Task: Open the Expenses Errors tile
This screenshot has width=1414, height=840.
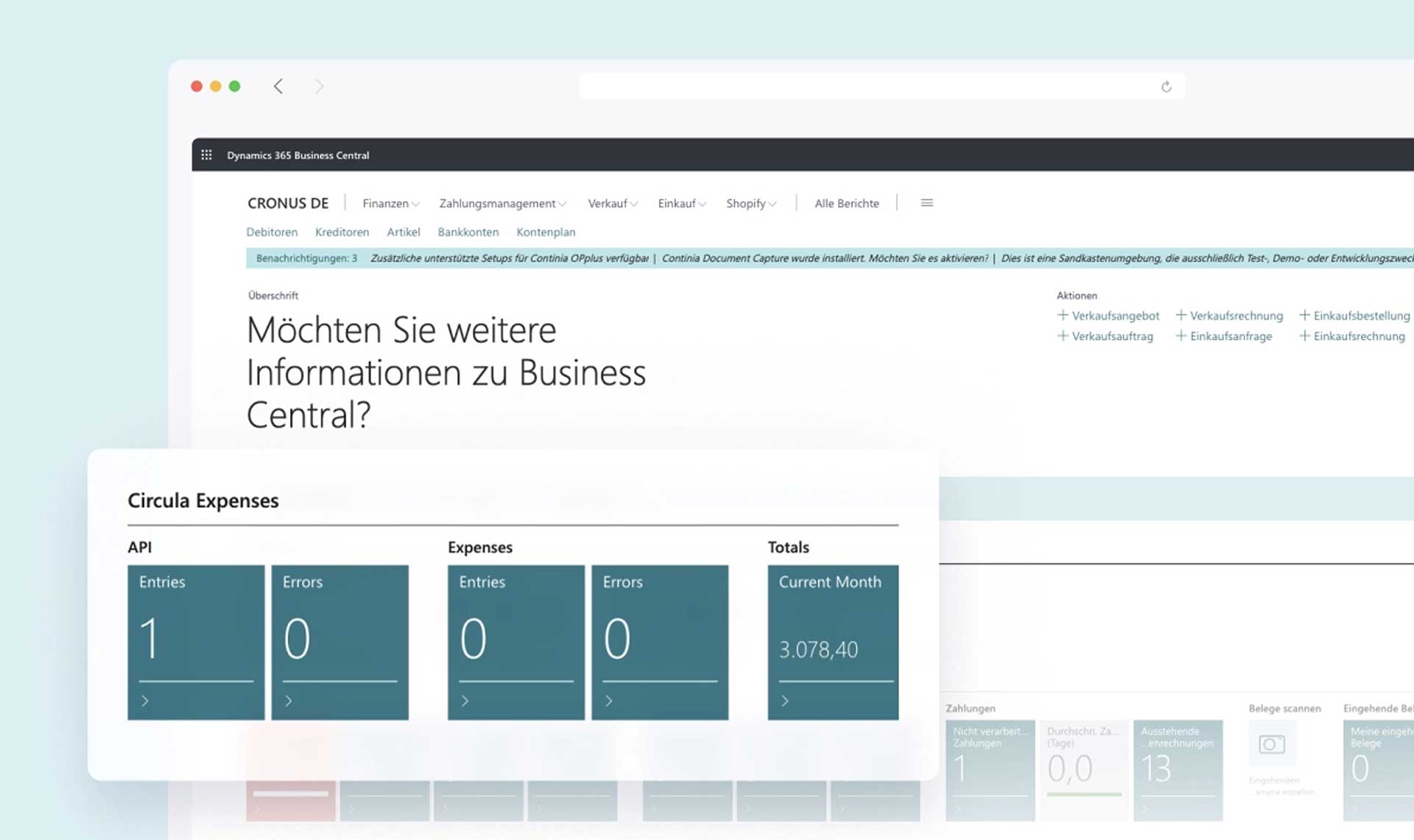Action: click(660, 642)
